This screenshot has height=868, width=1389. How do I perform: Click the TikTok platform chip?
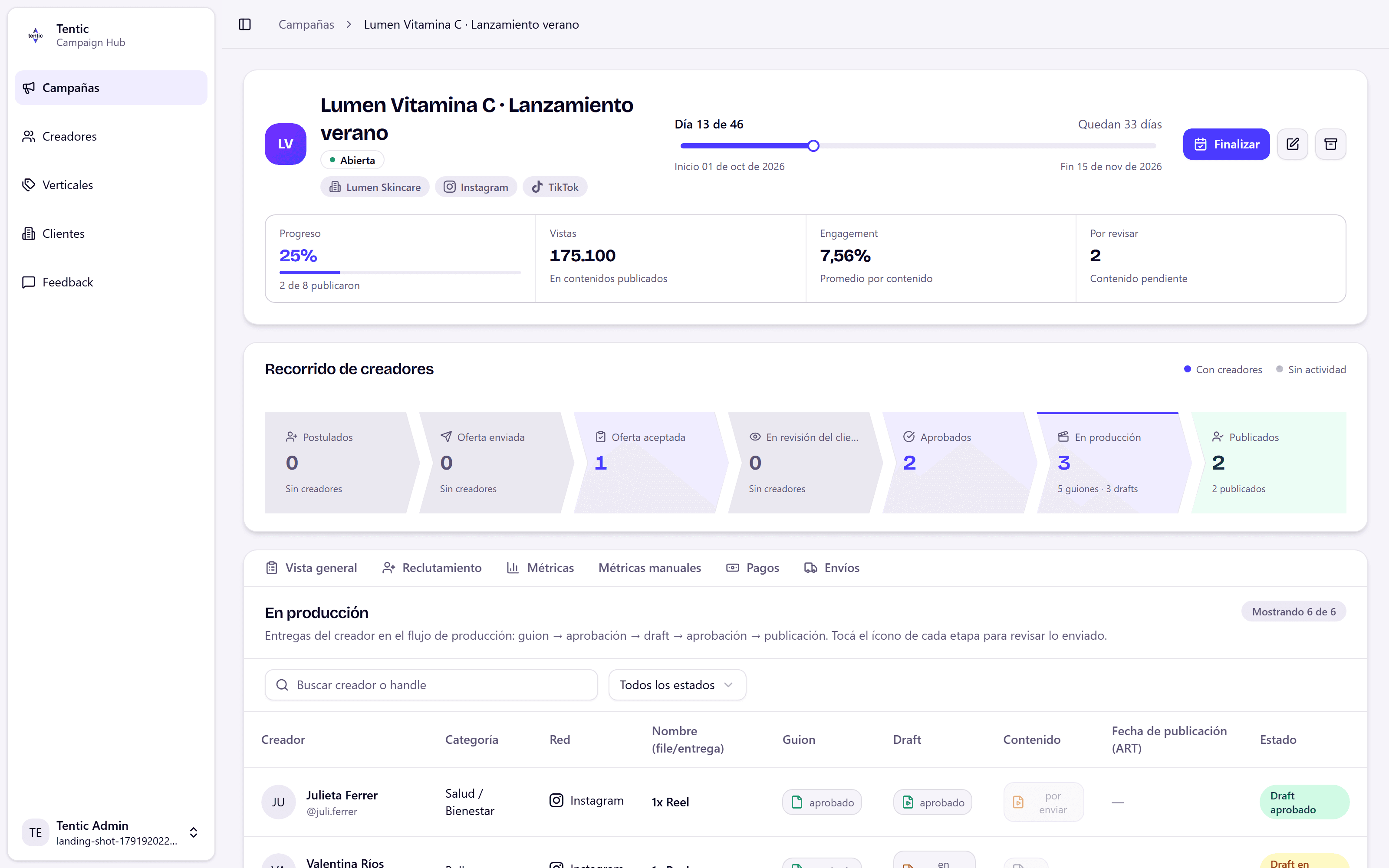pyautogui.click(x=554, y=187)
